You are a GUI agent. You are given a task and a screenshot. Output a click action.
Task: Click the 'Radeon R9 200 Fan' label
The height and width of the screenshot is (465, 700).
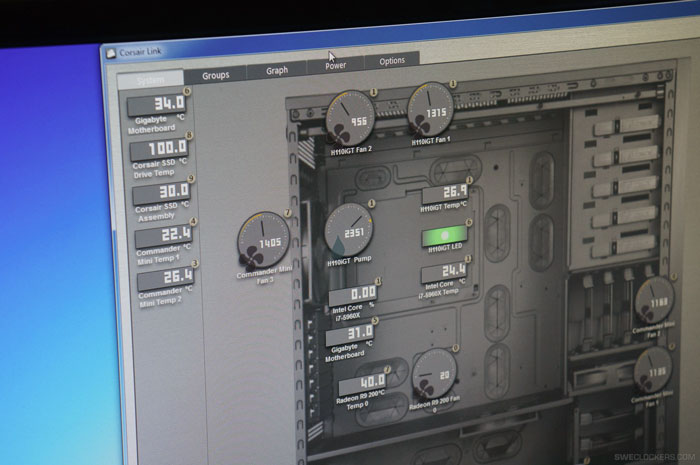[x=434, y=404]
